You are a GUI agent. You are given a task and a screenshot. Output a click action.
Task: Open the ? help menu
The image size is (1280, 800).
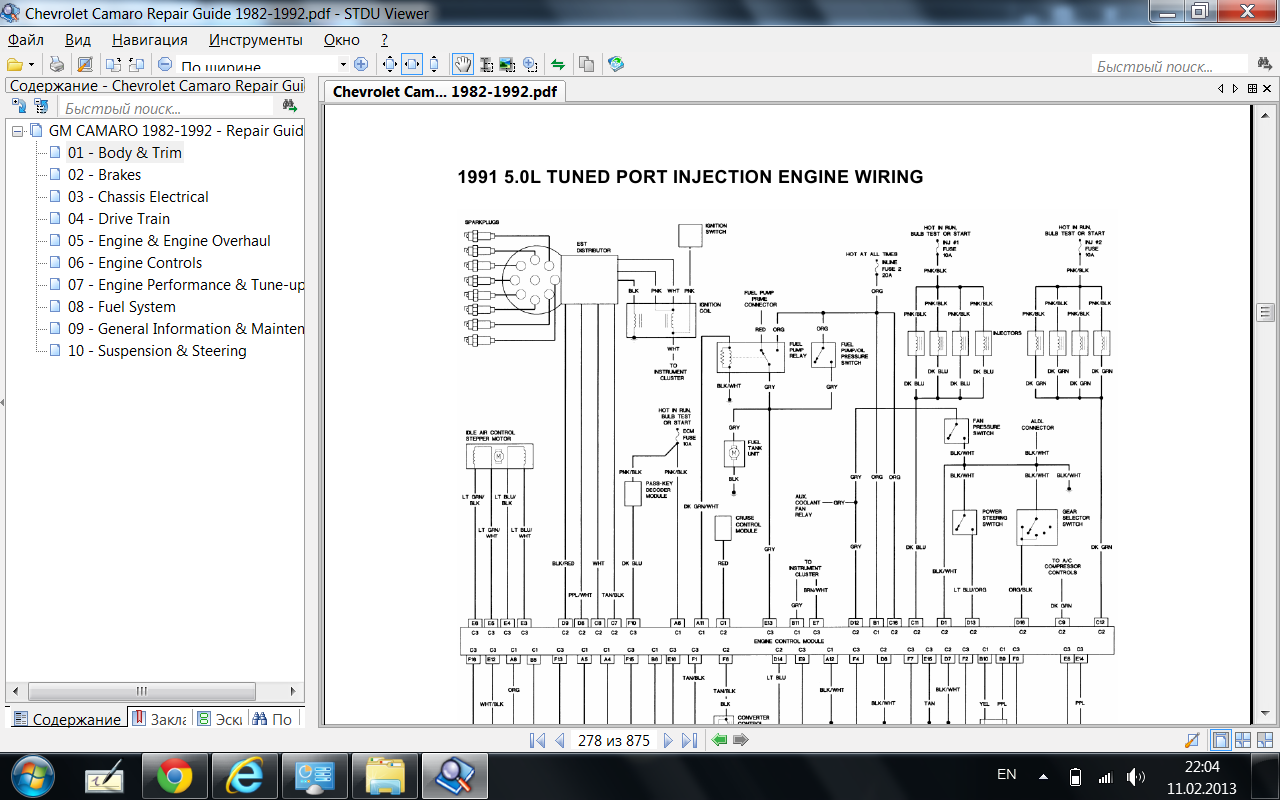click(x=385, y=40)
